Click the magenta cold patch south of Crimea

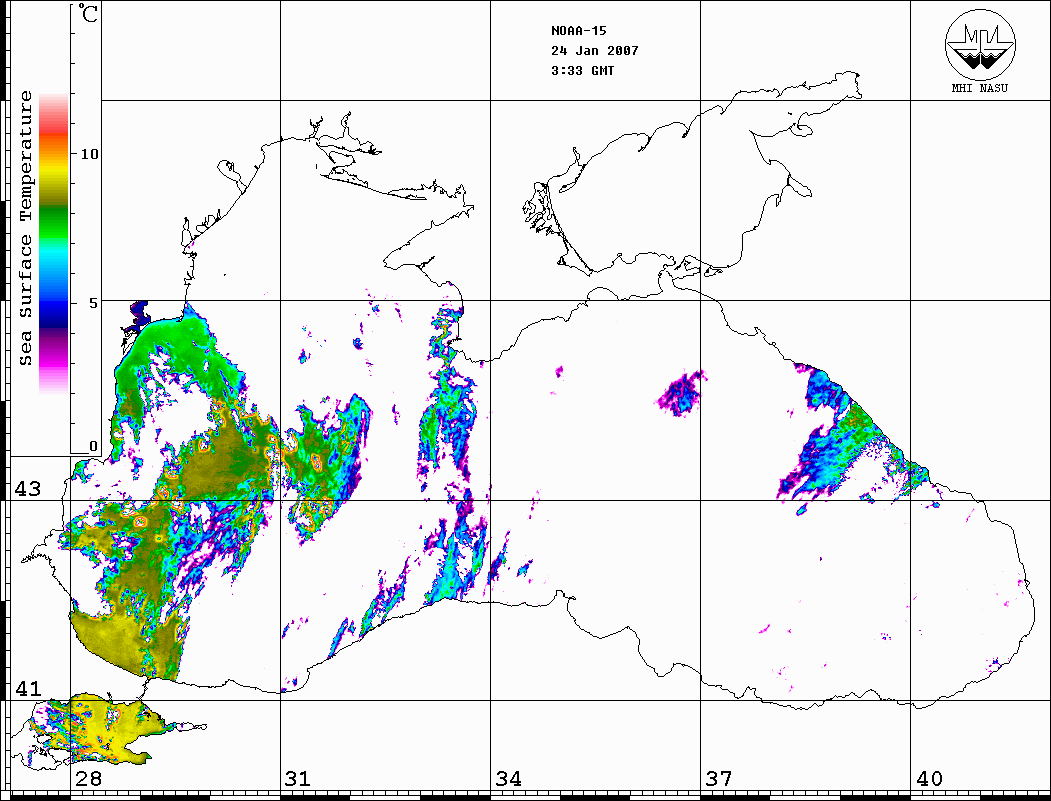click(x=680, y=393)
